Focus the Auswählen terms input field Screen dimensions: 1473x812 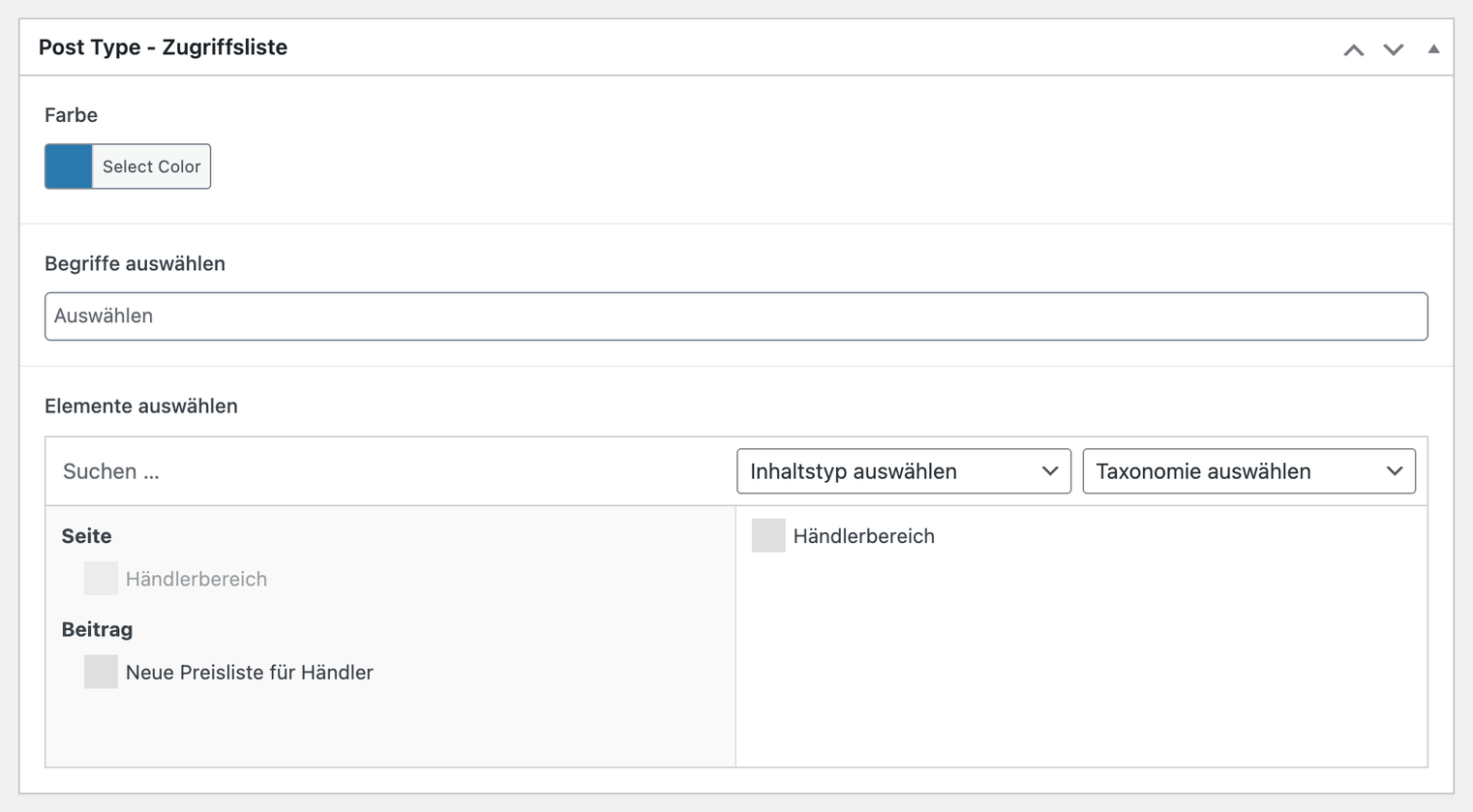tap(736, 316)
